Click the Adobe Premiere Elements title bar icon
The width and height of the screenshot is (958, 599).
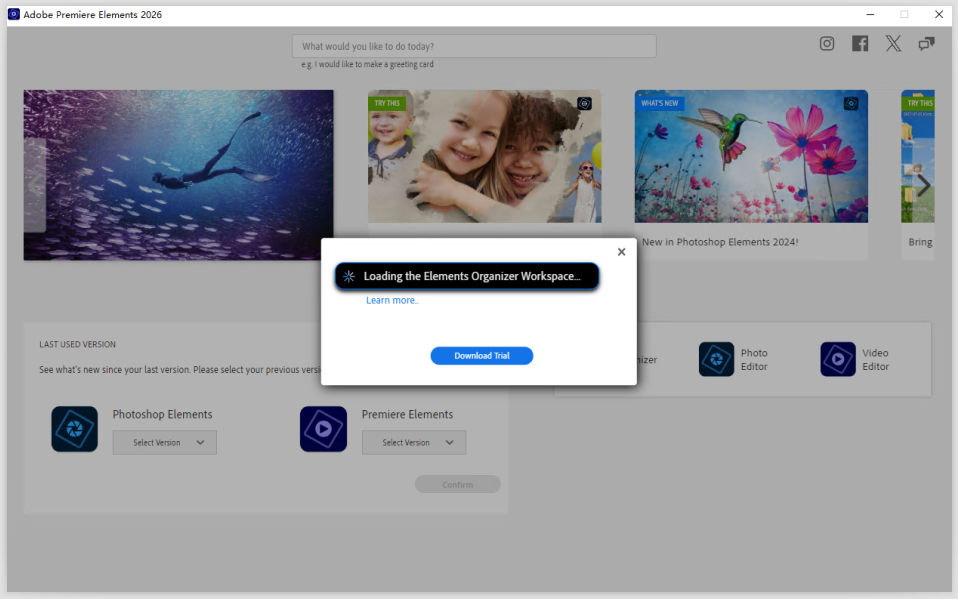pos(13,14)
